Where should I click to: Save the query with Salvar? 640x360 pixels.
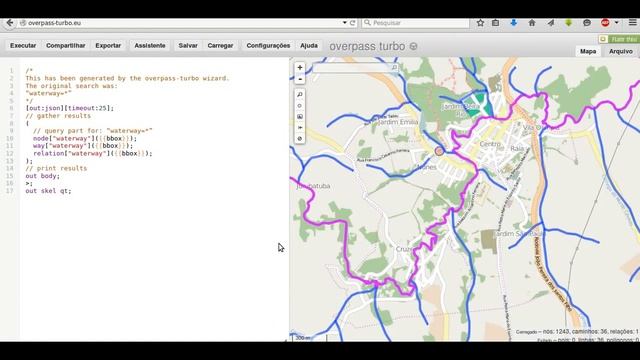[x=188, y=46]
